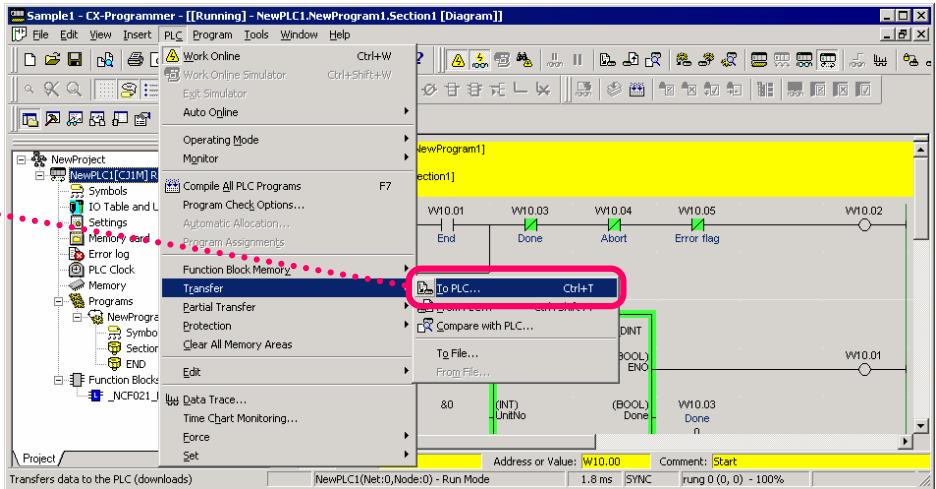Select END section in project tree
The image size is (936, 489).
136,364
